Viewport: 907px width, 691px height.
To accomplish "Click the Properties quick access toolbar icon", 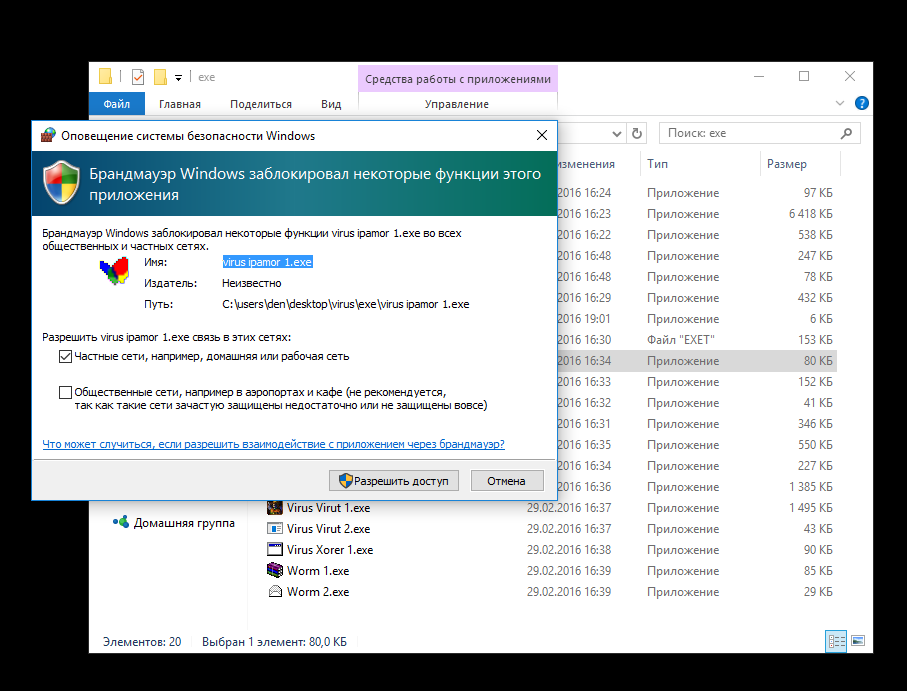I will [x=138, y=77].
